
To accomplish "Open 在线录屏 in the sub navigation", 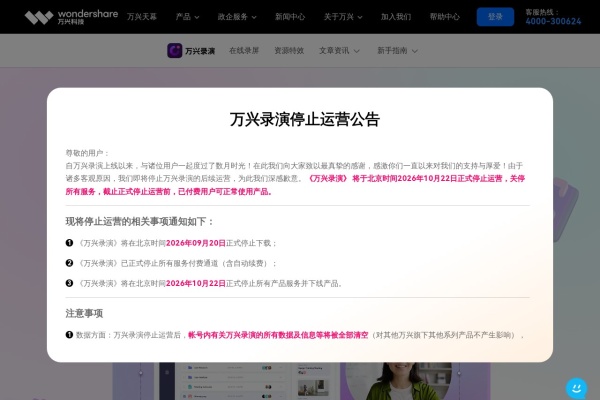I will coord(244,51).
